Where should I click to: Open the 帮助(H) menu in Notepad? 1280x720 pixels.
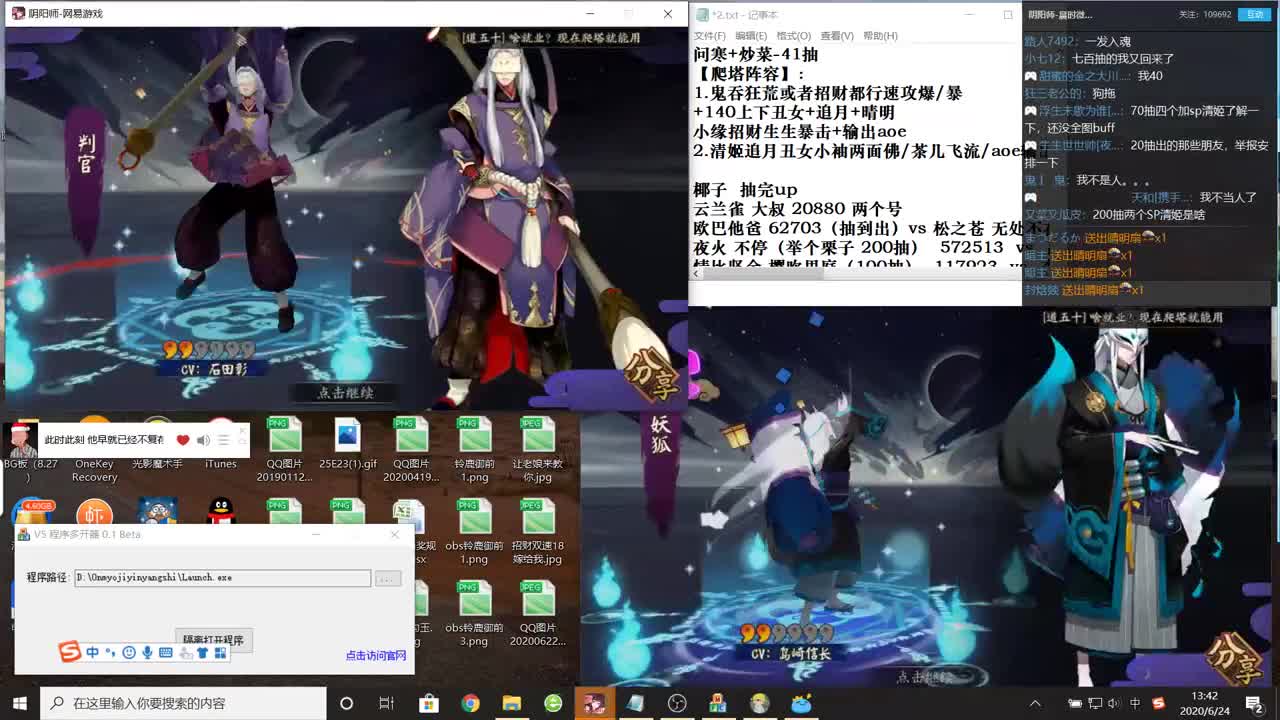(879, 36)
